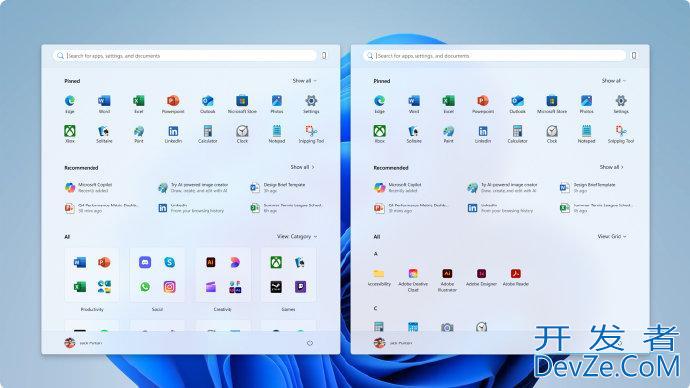Viewport: 690px width, 388px height.
Task: Open Solitaire in right Start menu
Action: 414,134
